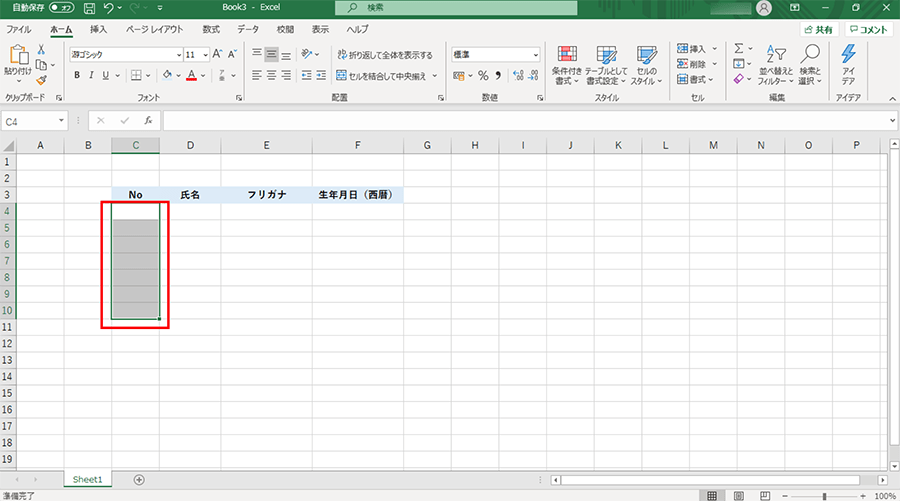Toggle the AutoSave (自動保存) switch
The image size is (900, 501).
pyautogui.click(x=62, y=7)
